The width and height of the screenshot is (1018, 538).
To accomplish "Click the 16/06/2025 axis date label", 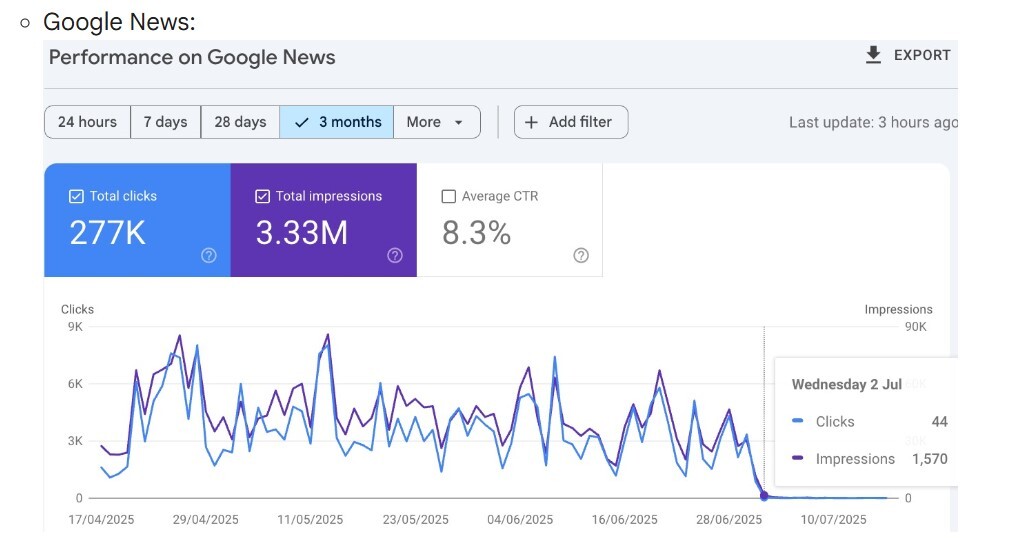I will point(625,520).
